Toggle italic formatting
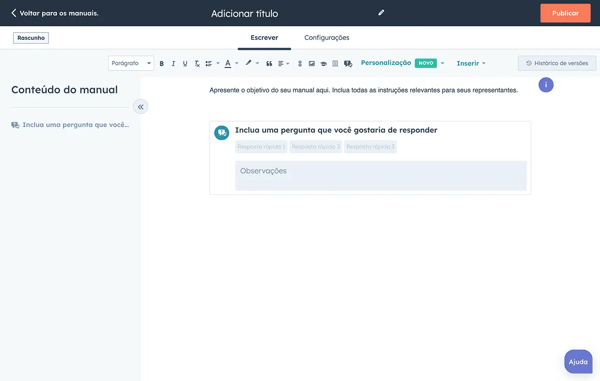600x381 pixels. pyautogui.click(x=173, y=64)
